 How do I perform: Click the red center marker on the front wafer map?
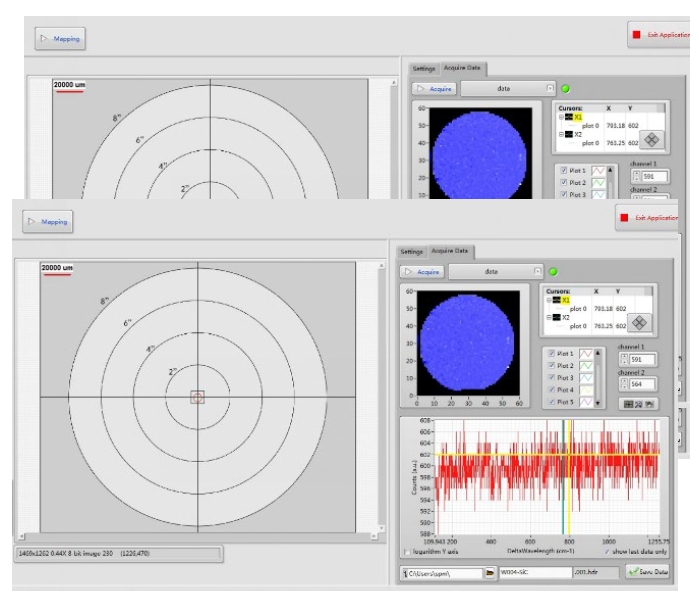pyautogui.click(x=197, y=397)
